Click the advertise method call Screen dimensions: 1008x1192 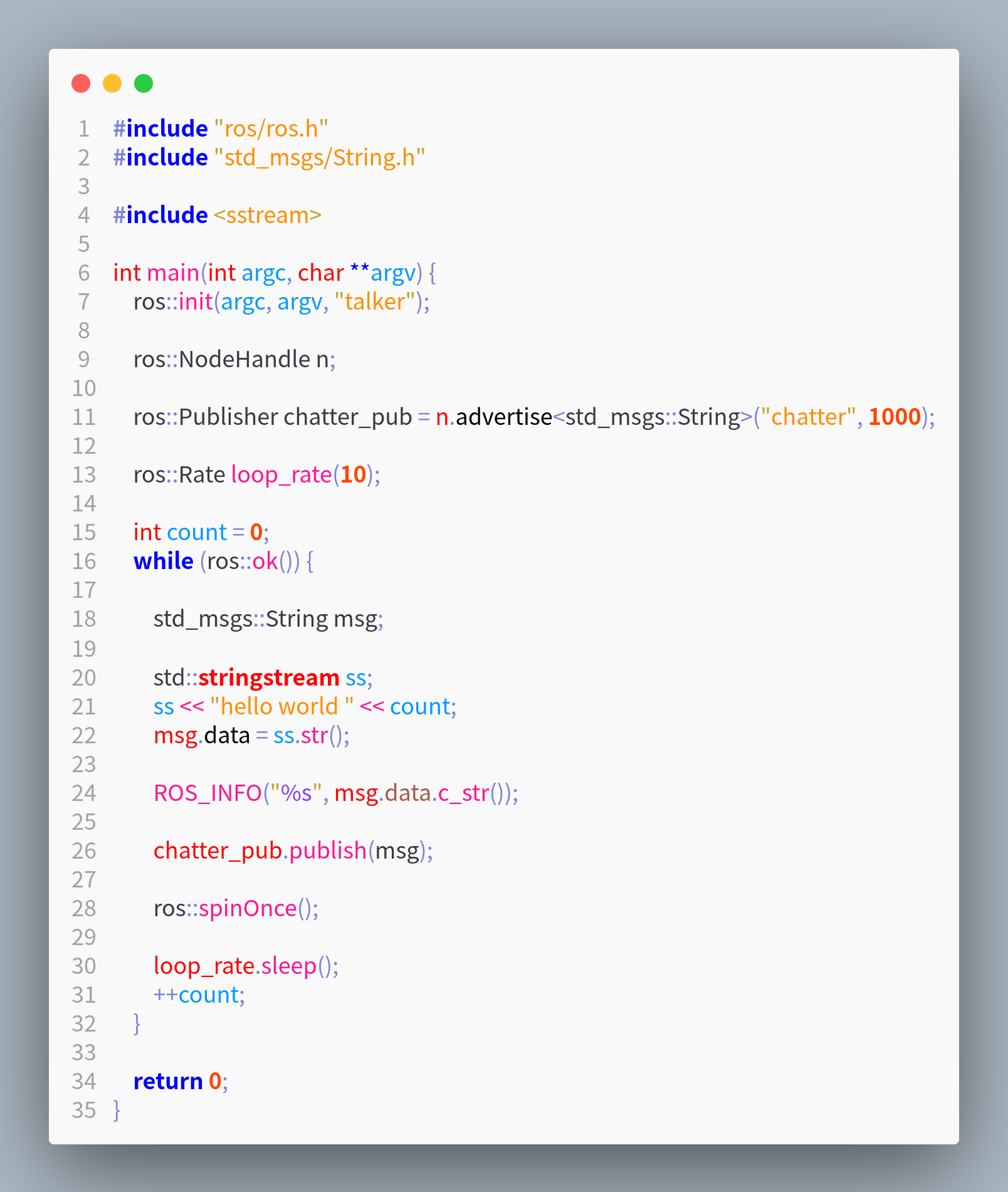click(504, 417)
